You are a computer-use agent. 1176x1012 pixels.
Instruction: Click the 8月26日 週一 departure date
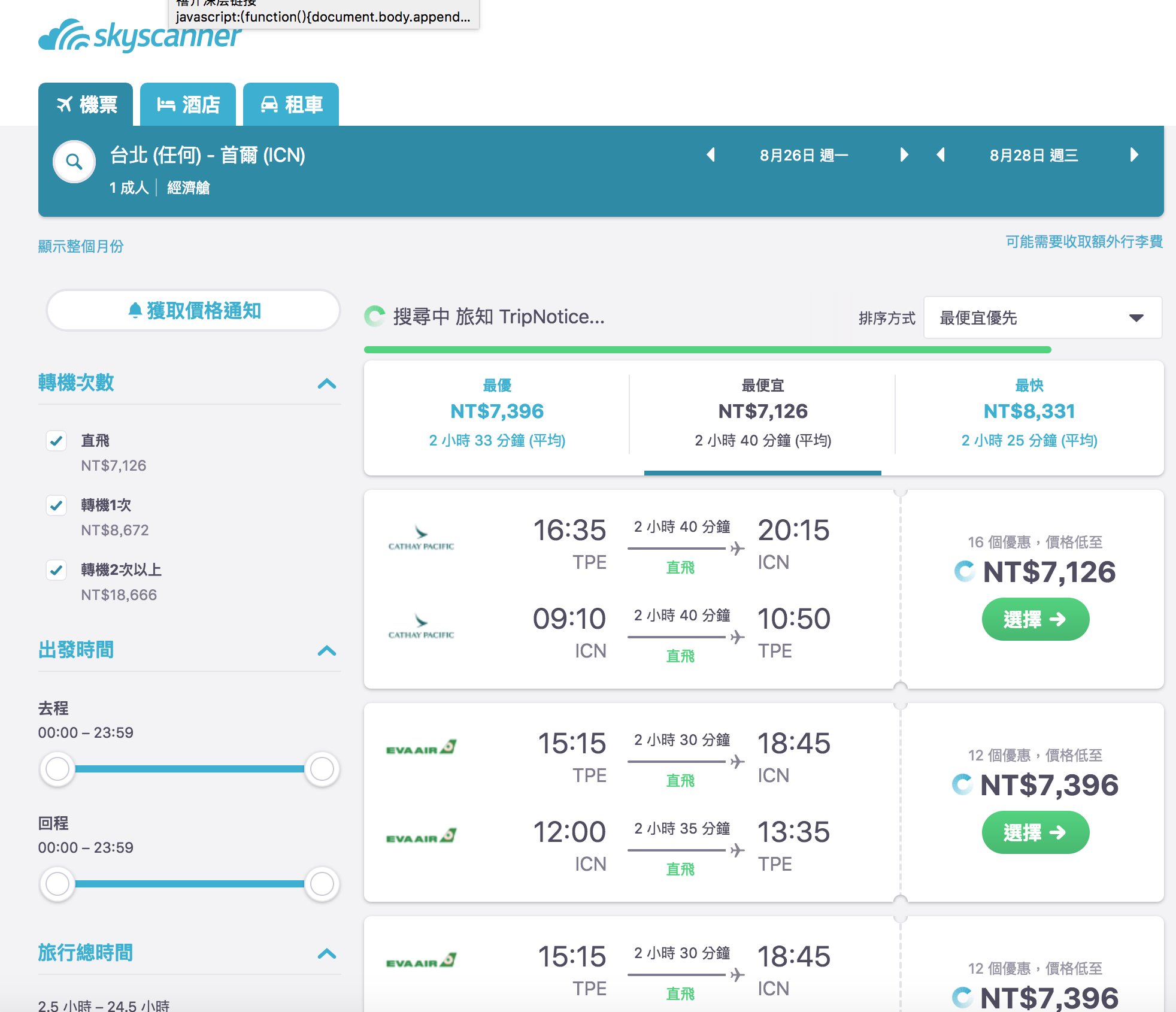[804, 156]
